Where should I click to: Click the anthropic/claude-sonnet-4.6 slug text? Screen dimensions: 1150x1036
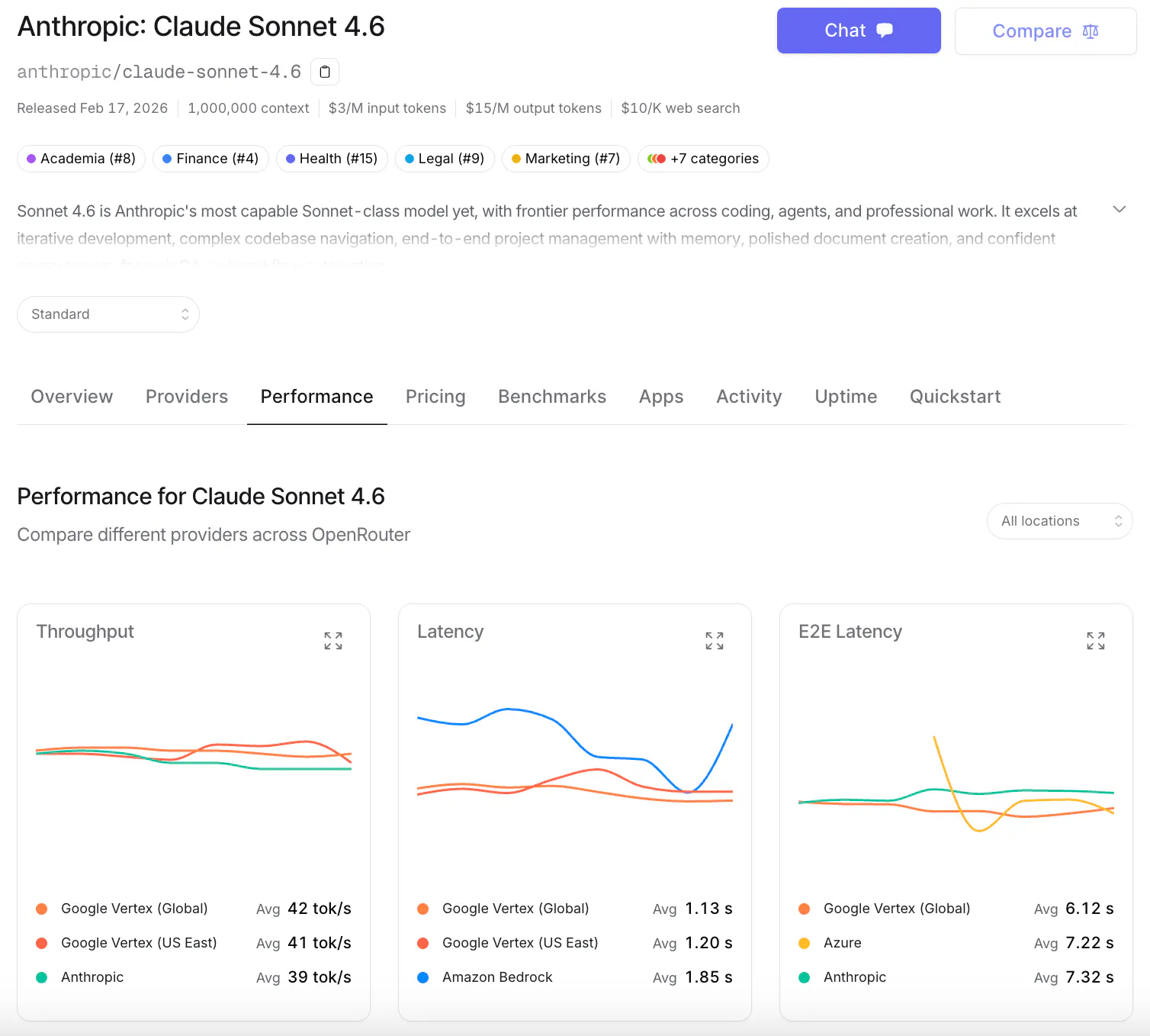[x=159, y=72]
